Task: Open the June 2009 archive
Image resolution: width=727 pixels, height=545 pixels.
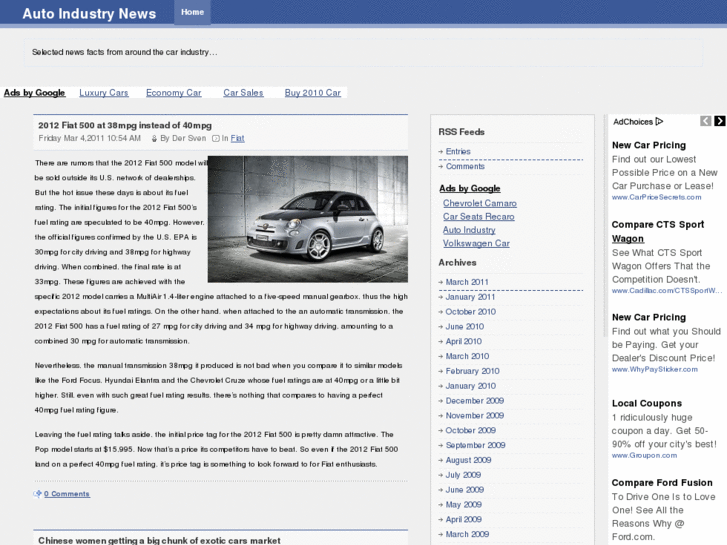Action: [x=465, y=490]
